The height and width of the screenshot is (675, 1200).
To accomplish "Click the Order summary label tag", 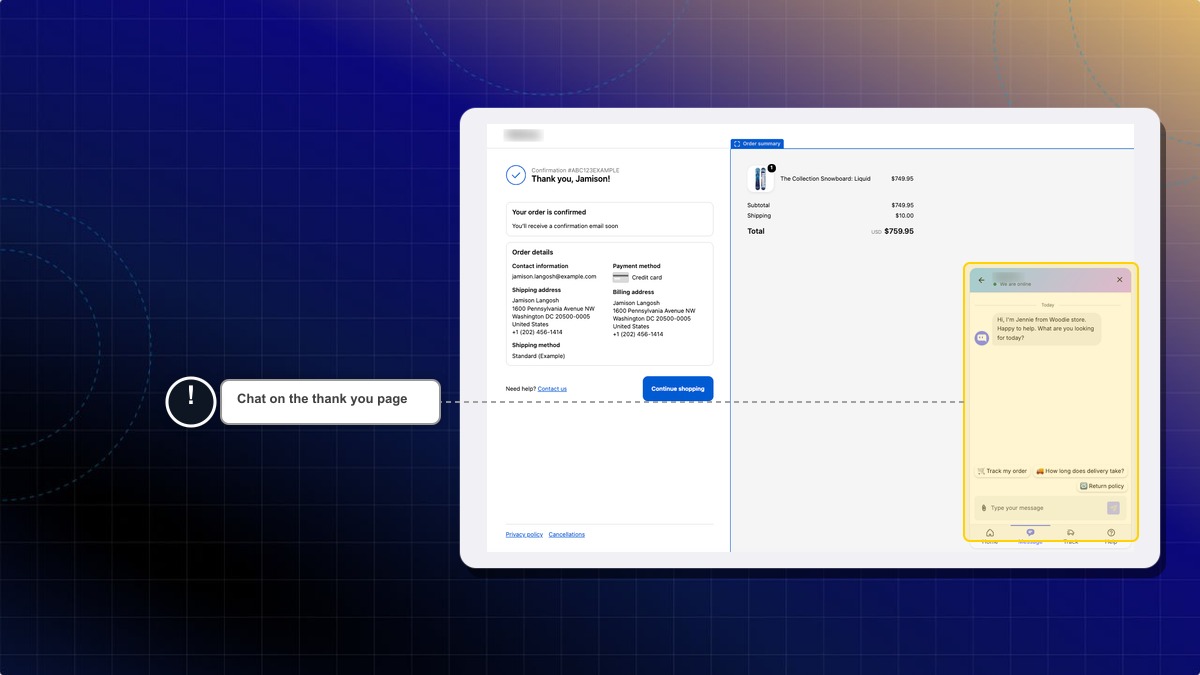I will tap(757, 144).
